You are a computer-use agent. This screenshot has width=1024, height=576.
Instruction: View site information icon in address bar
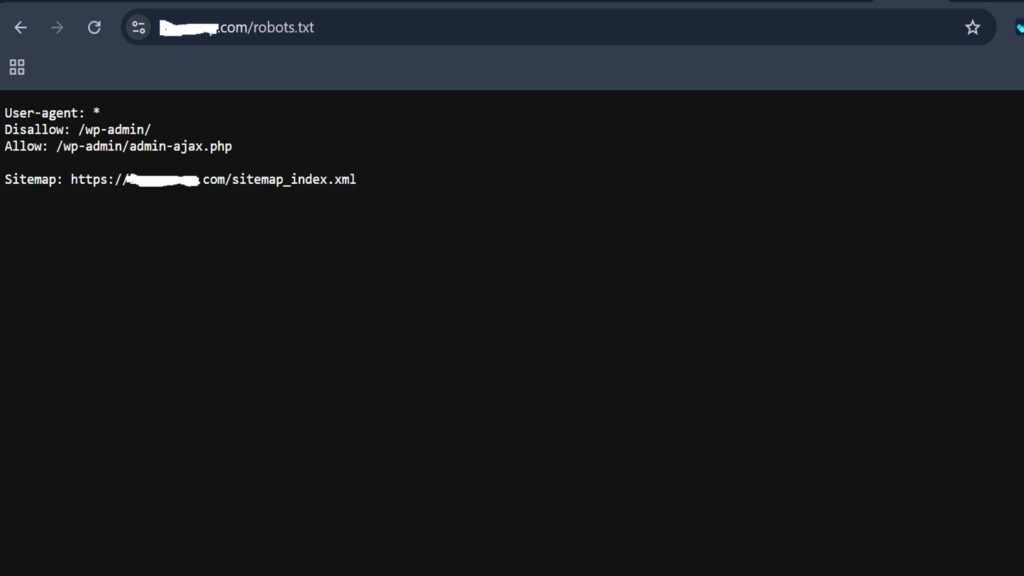pos(138,27)
